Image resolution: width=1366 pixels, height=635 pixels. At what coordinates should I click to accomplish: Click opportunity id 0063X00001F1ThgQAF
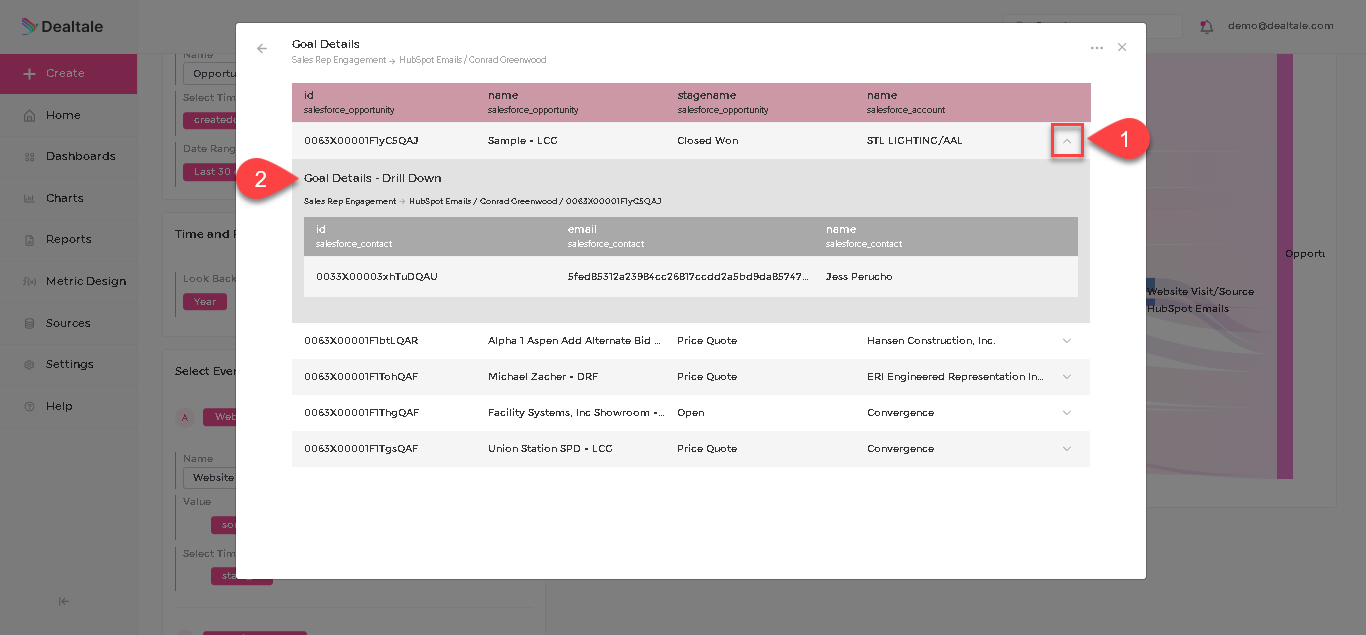tap(361, 413)
